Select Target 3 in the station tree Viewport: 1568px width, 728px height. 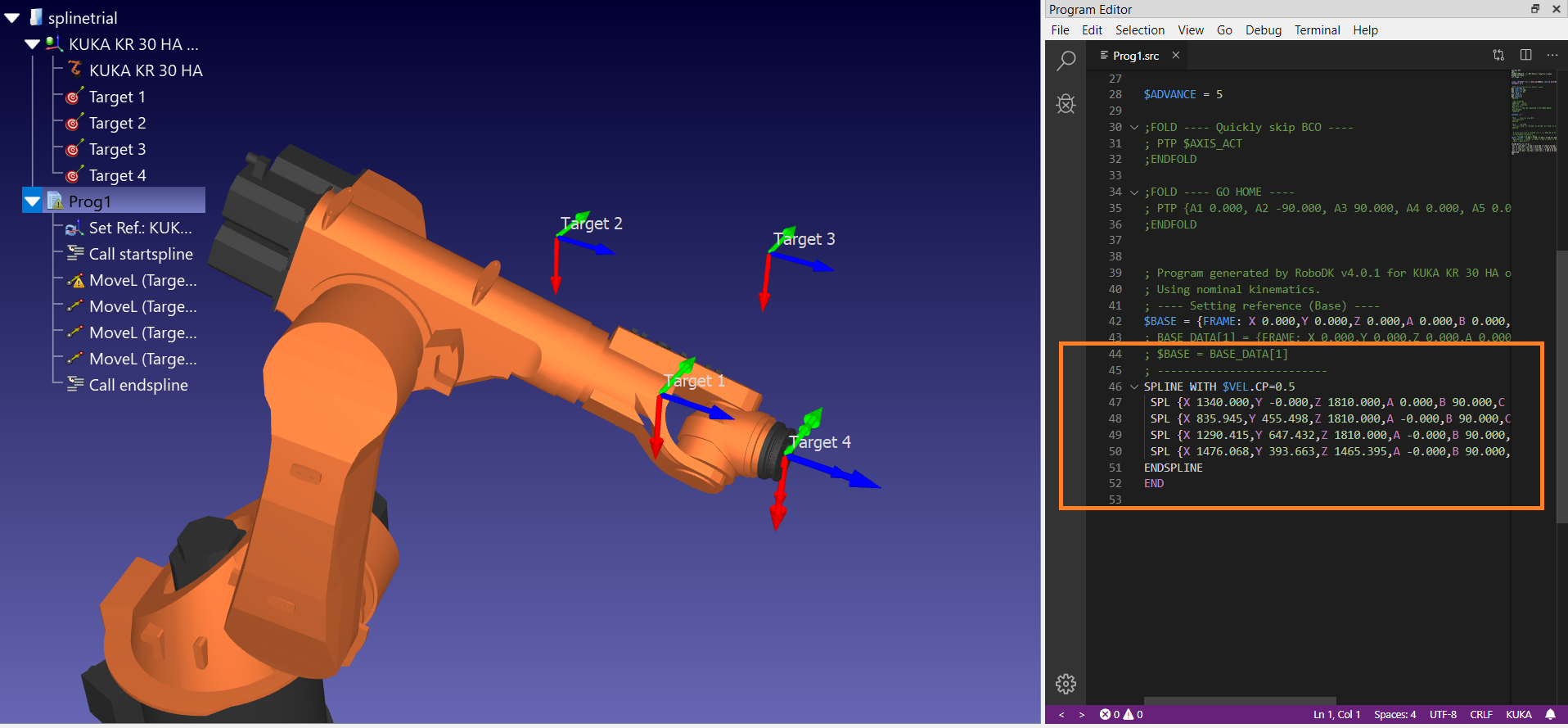tap(117, 149)
